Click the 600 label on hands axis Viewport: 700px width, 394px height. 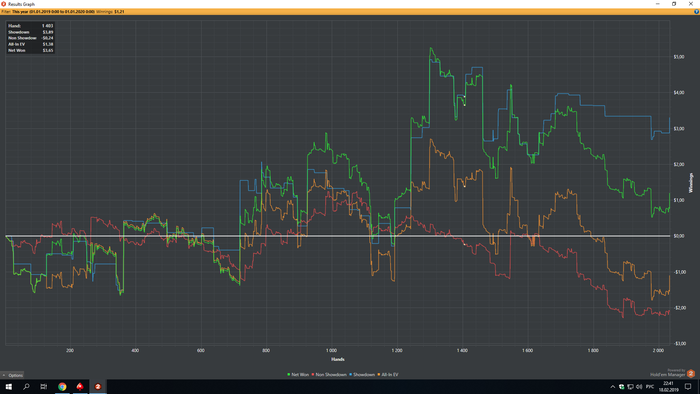click(x=200, y=351)
